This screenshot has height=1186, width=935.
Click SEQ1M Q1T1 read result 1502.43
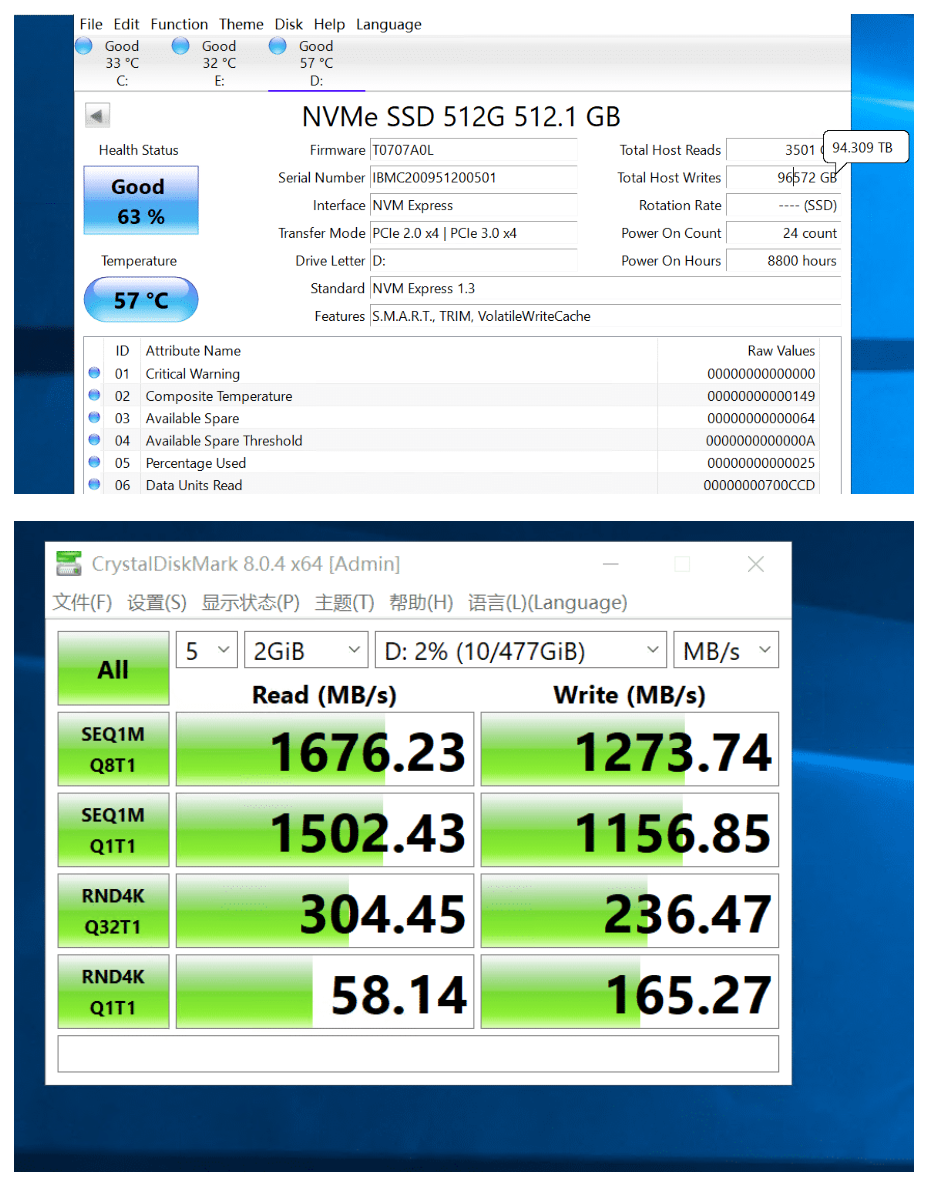click(325, 830)
